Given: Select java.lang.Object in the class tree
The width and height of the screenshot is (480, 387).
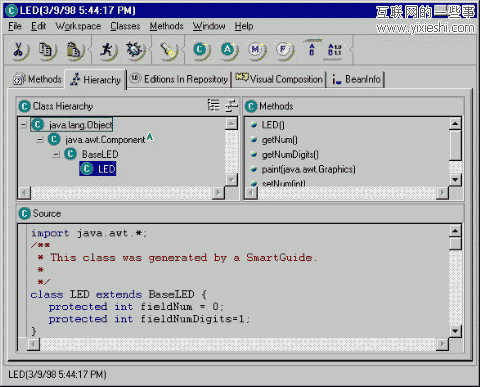Looking at the screenshot, I should pyautogui.click(x=81, y=125).
